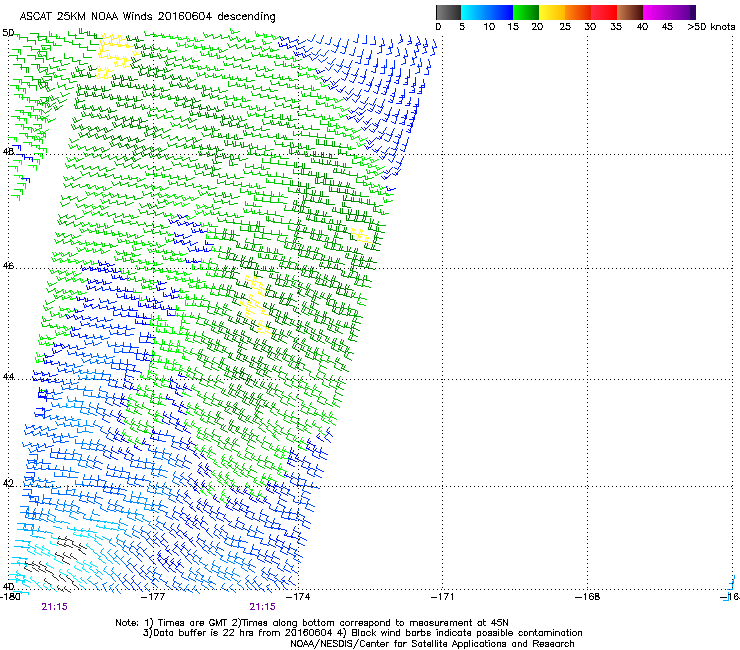Click the blue 10-15 knots legend segment
The image size is (740, 650).
(500, 12)
